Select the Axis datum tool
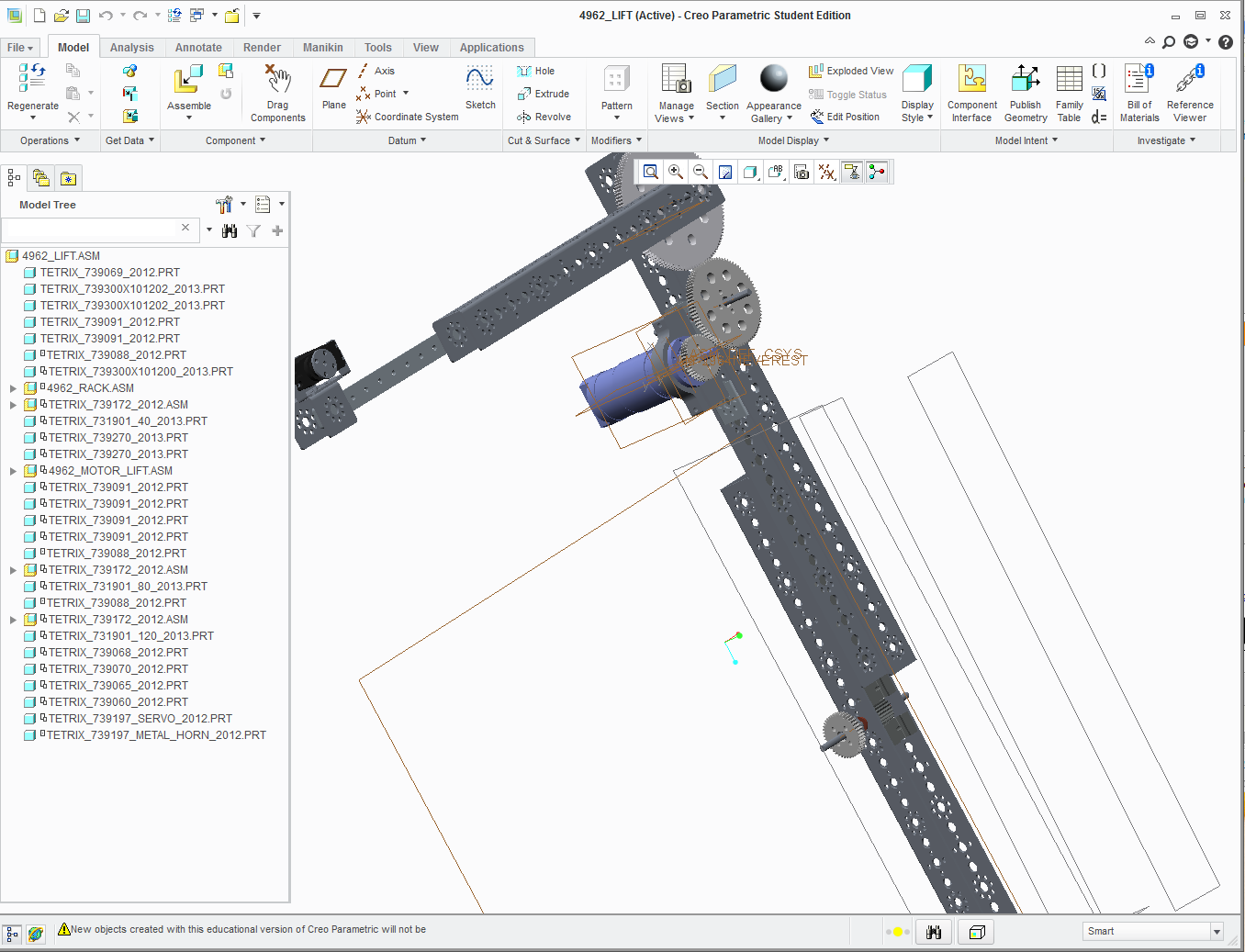Viewport: 1245px width, 952px height. click(x=376, y=71)
